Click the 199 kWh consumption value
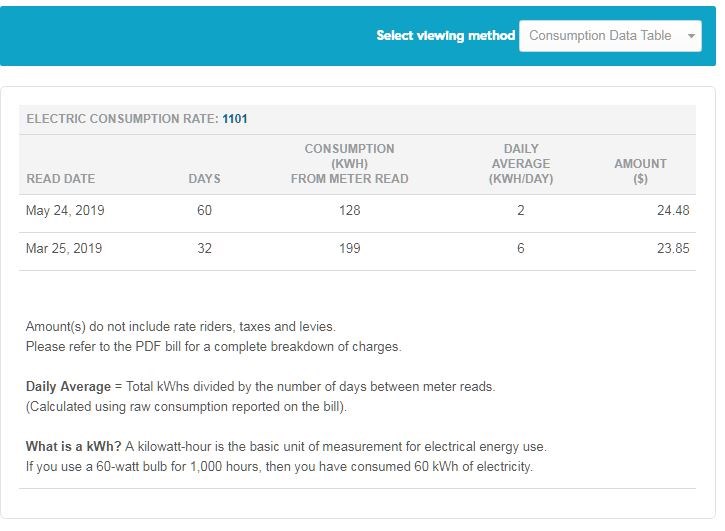Screen dimensions: 725x531 349,249
